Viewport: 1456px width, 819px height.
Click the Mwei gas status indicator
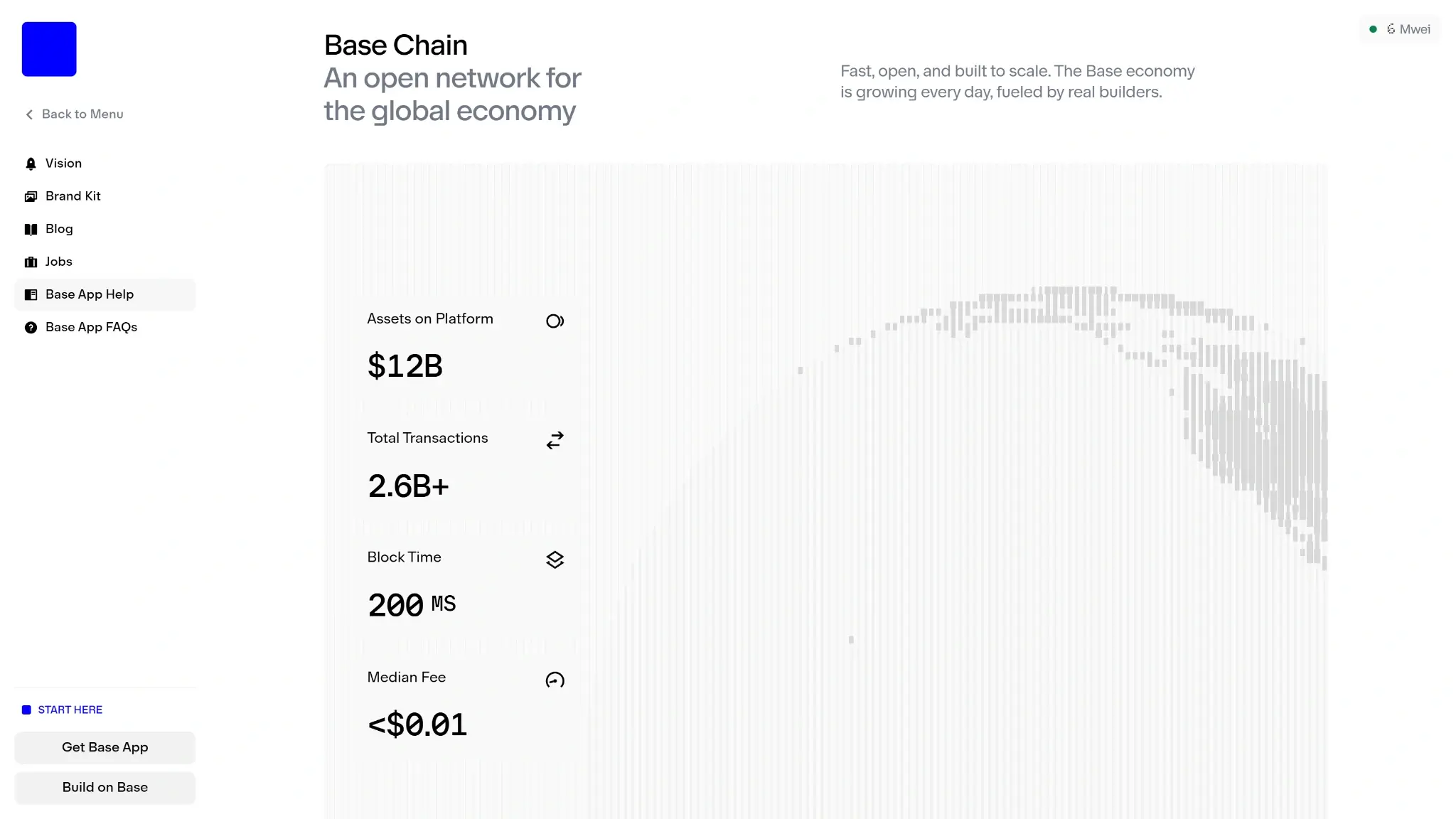1400,29
